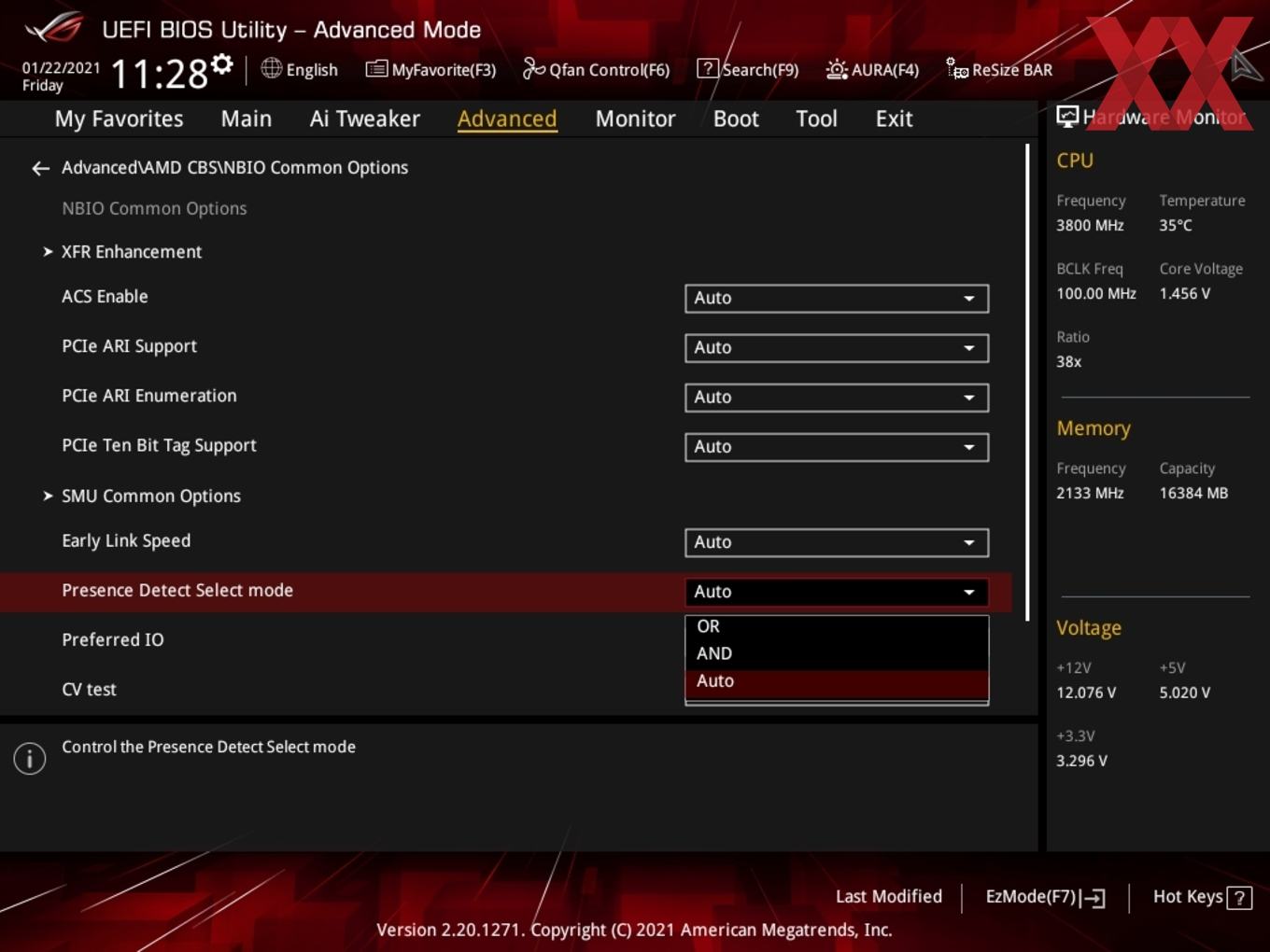Switch to the Exit tab
Image resolution: width=1270 pixels, height=952 pixels.
(894, 119)
